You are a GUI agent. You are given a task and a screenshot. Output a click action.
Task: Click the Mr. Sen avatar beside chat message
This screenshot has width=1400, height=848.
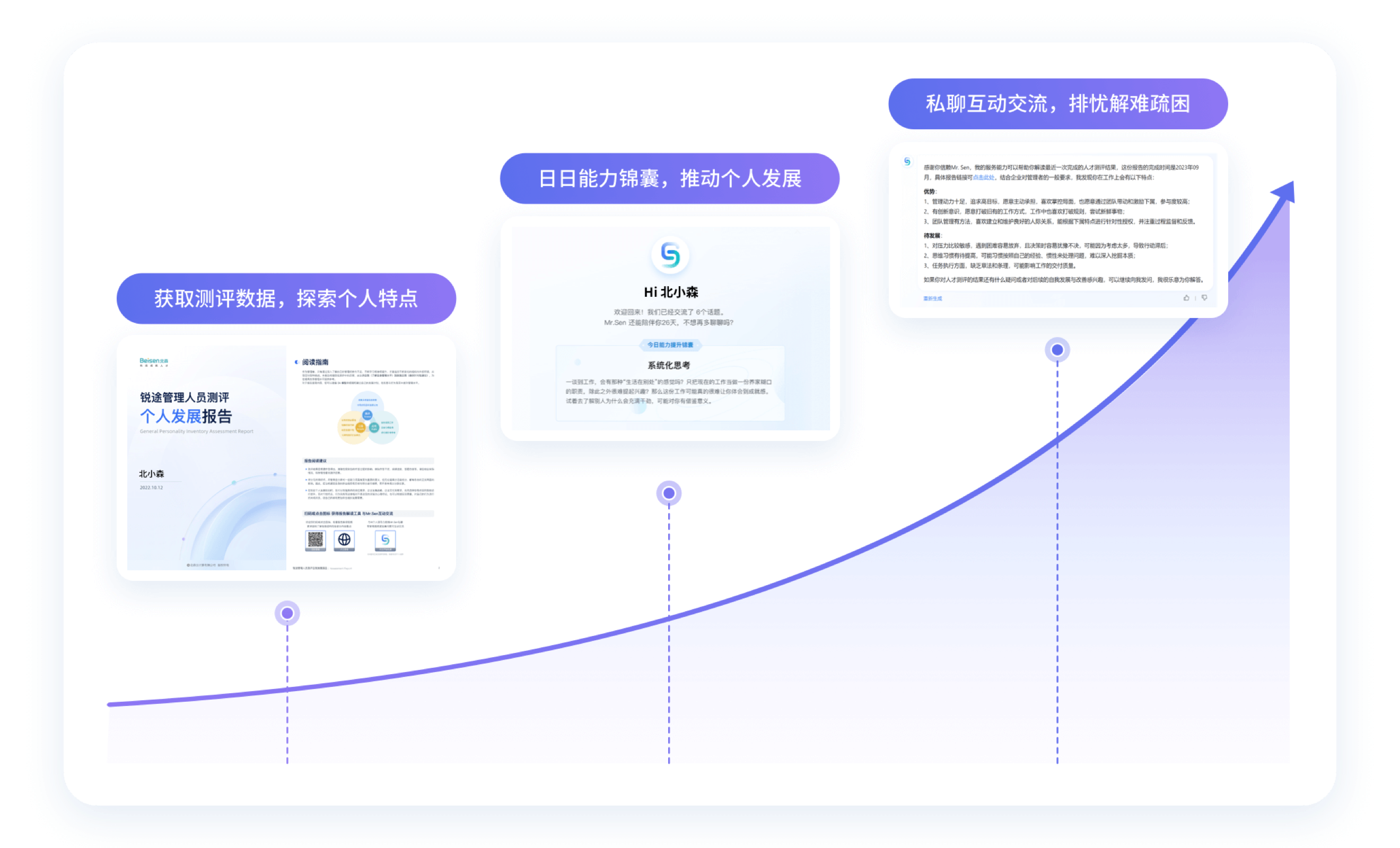[x=907, y=162]
